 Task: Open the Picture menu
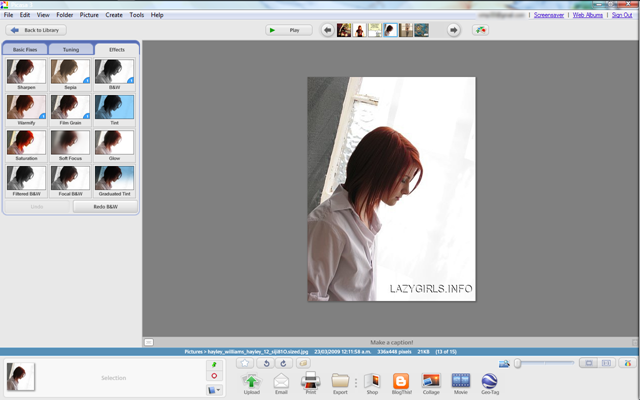[89, 15]
